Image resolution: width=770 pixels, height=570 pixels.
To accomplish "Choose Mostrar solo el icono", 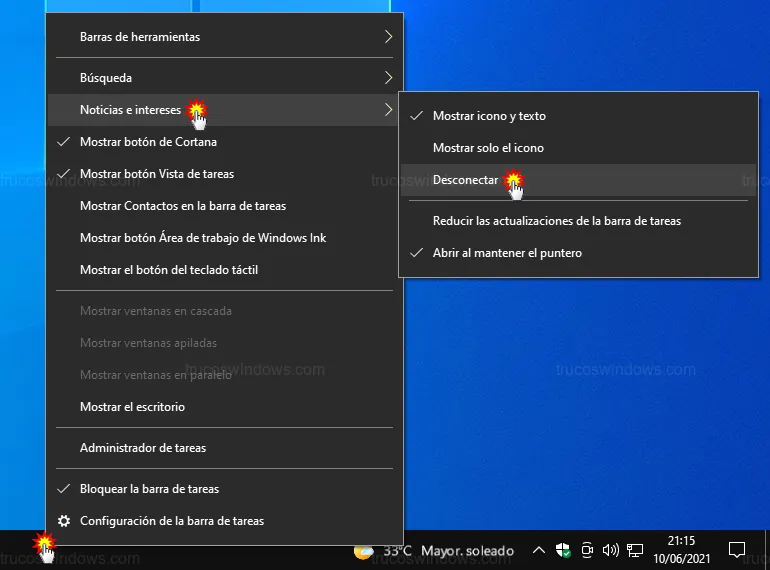I will coord(488,148).
